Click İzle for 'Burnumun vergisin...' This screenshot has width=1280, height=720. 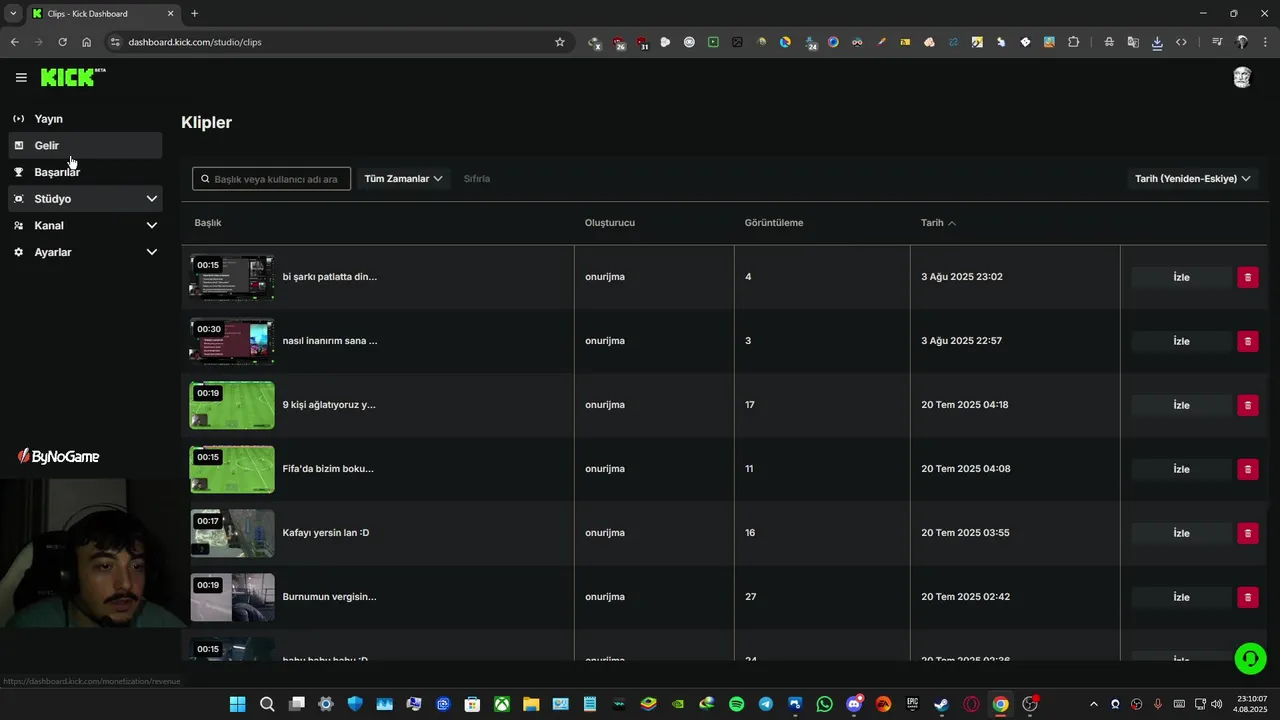click(x=1181, y=597)
